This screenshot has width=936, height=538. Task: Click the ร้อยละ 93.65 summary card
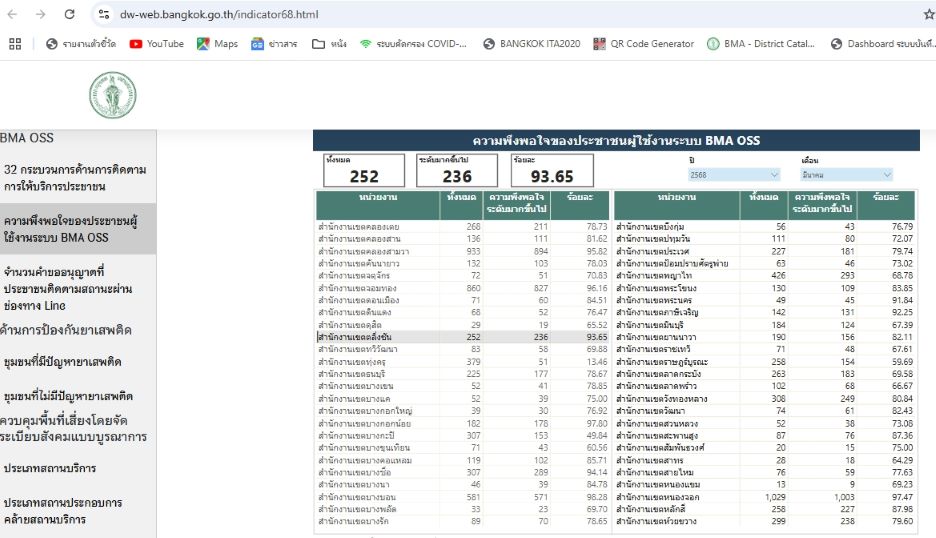(552, 170)
